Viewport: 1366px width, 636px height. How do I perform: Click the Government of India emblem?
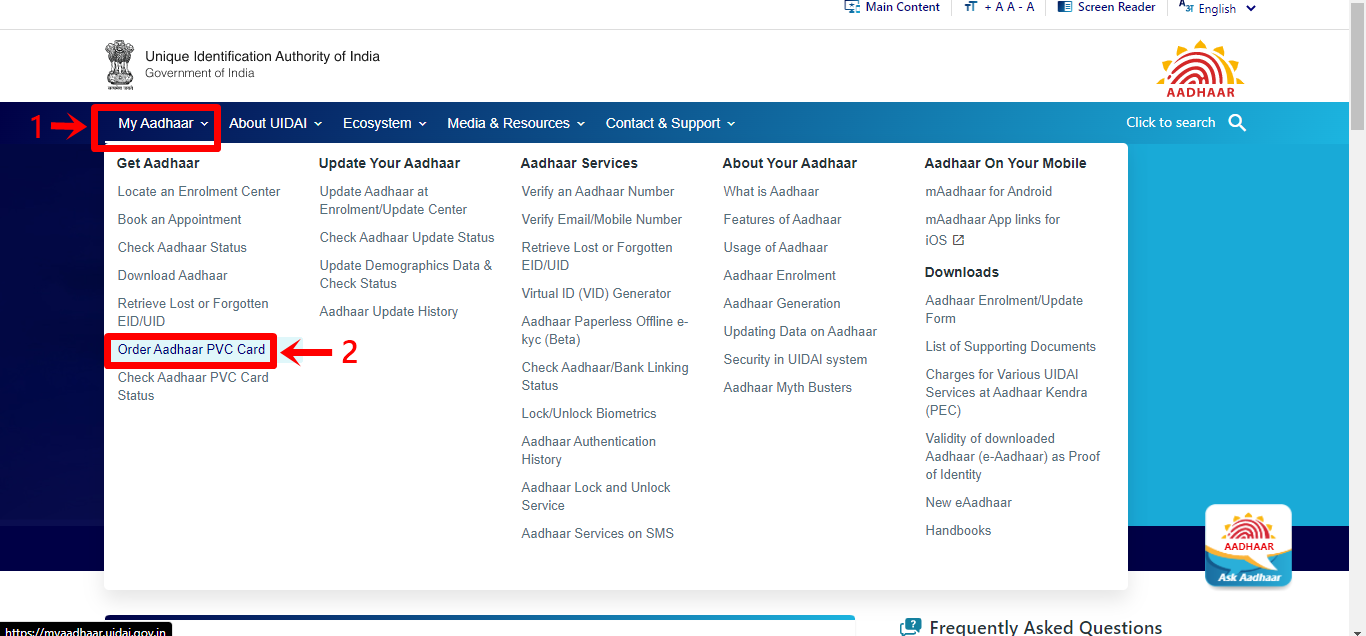[x=119, y=66]
